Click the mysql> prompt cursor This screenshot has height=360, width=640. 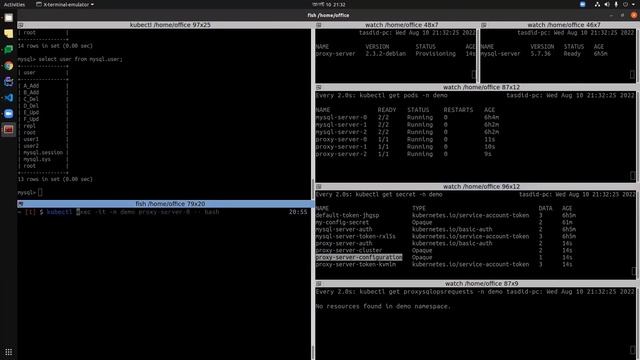click(x=40, y=192)
